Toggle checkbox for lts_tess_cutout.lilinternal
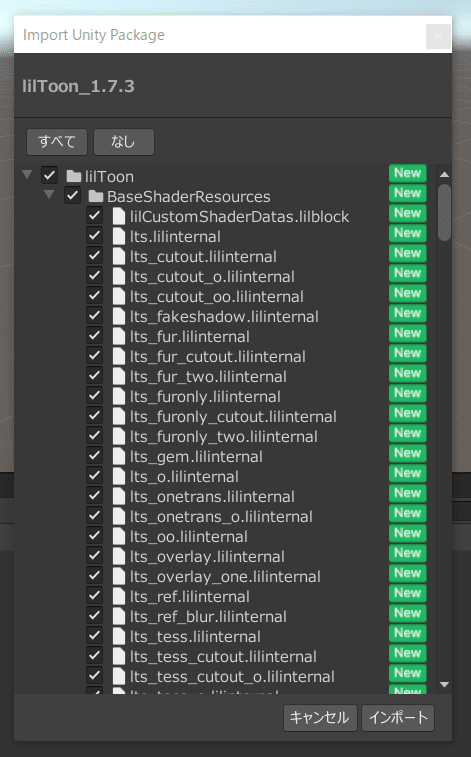471x757 pixels. point(95,656)
